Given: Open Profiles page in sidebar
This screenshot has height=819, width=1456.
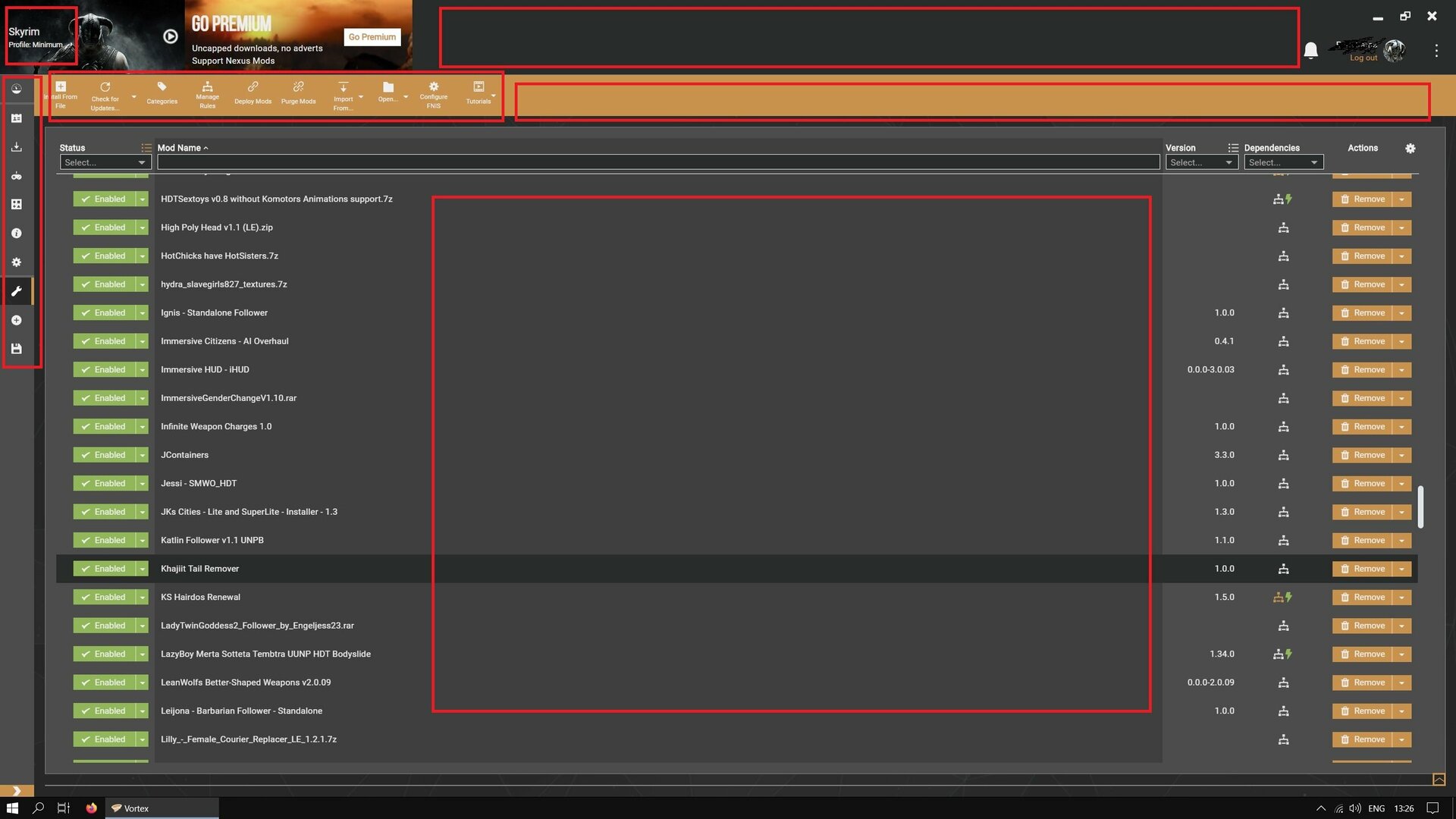Looking at the screenshot, I should 16,118.
